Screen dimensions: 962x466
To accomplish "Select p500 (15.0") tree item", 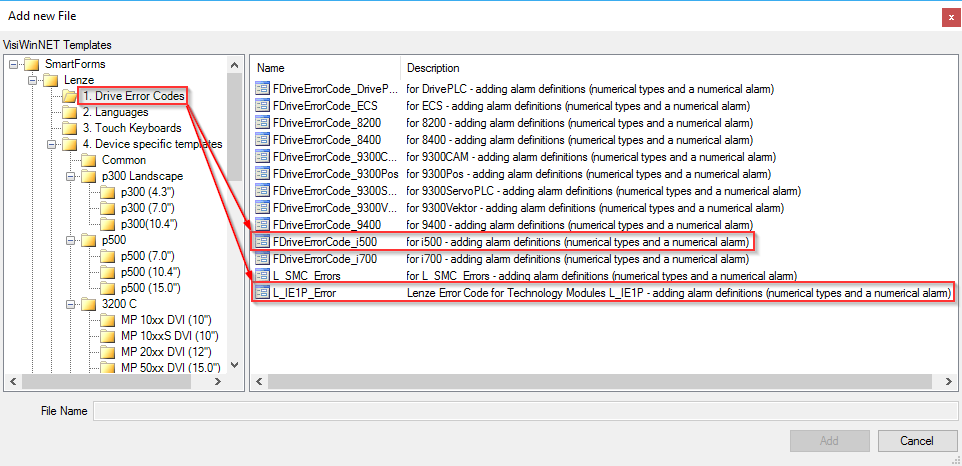I will [x=150, y=288].
